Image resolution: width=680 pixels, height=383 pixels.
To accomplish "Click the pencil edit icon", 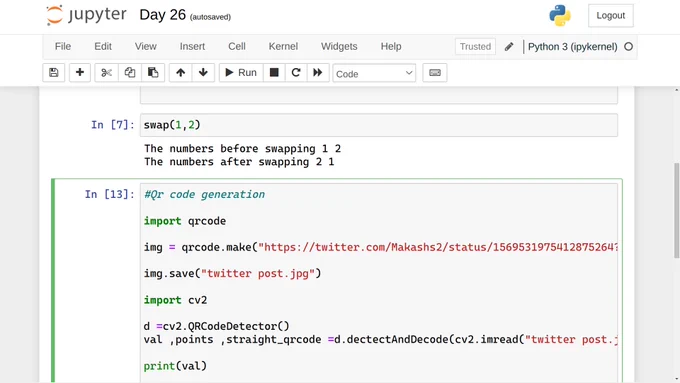I will (x=509, y=46).
